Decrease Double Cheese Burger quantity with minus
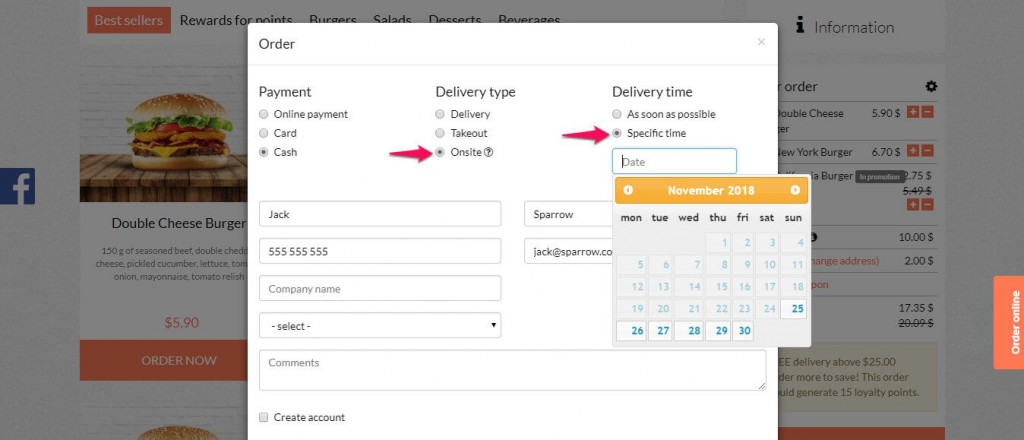Image resolution: width=1024 pixels, height=440 pixels. pos(927,112)
